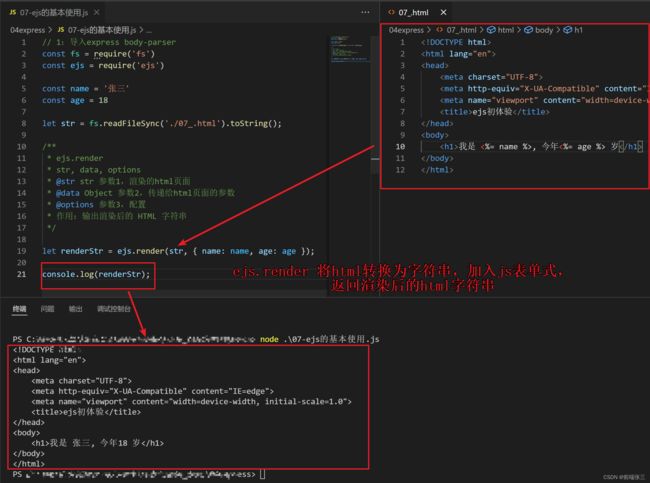Open 07_.html item in right breadcrumb
Viewport: 650px width, 483px height.
461,30
